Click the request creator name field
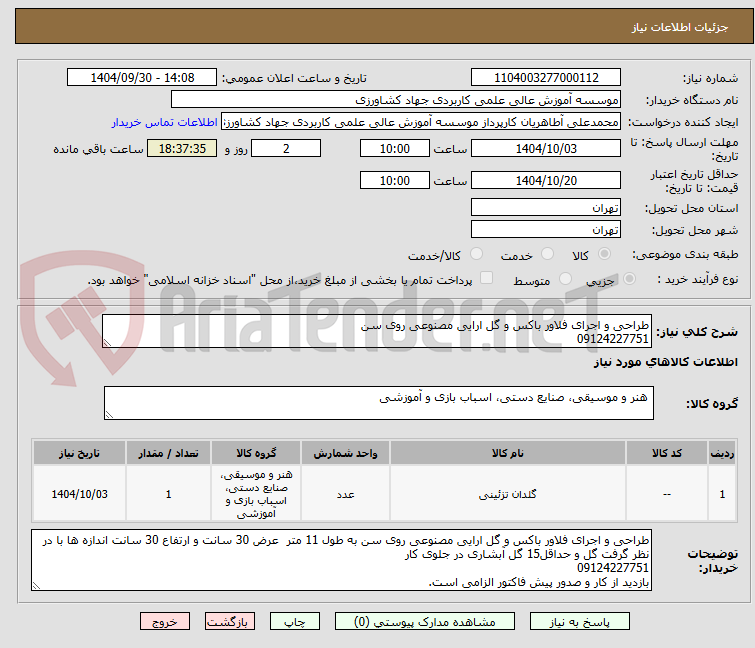755x648 pixels. tap(420, 122)
